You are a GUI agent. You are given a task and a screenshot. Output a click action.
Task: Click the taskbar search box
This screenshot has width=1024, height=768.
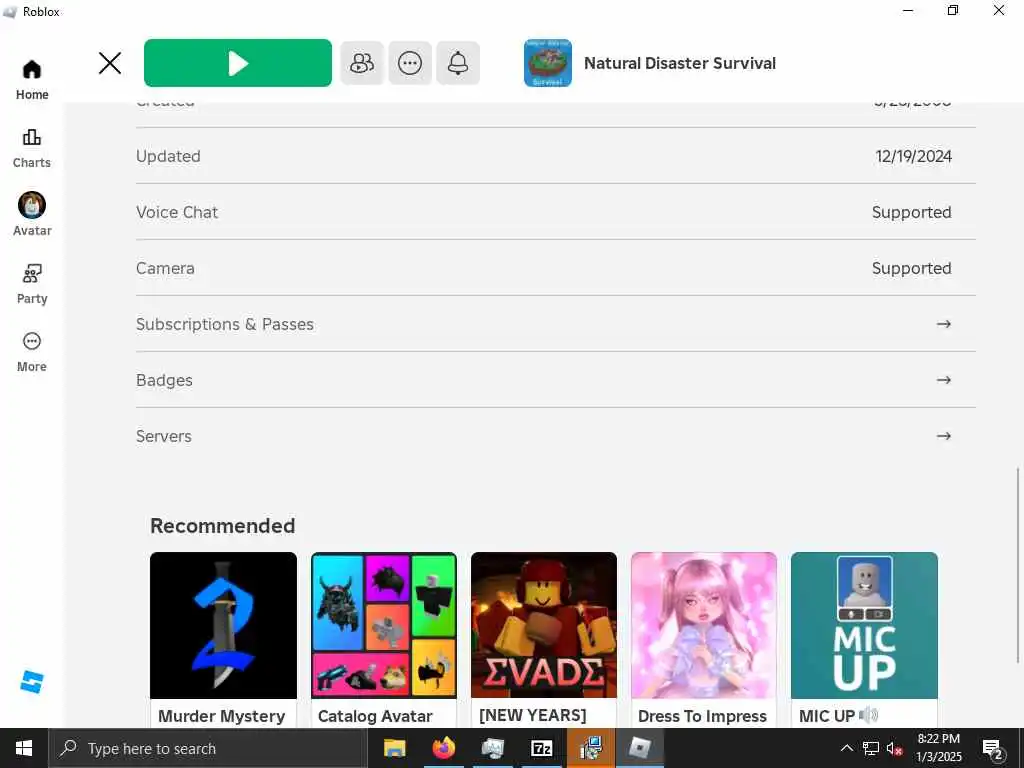208,748
